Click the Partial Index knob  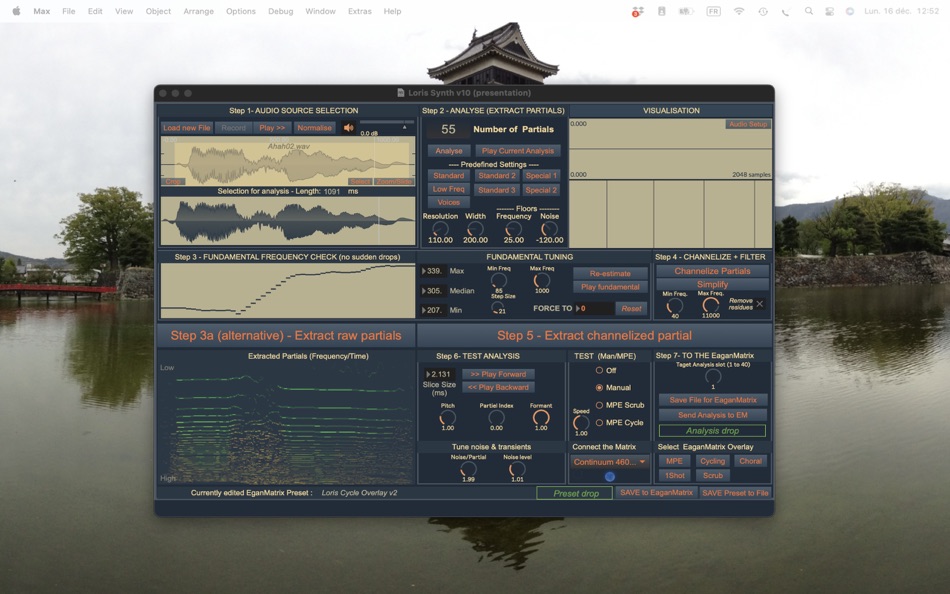click(x=496, y=417)
